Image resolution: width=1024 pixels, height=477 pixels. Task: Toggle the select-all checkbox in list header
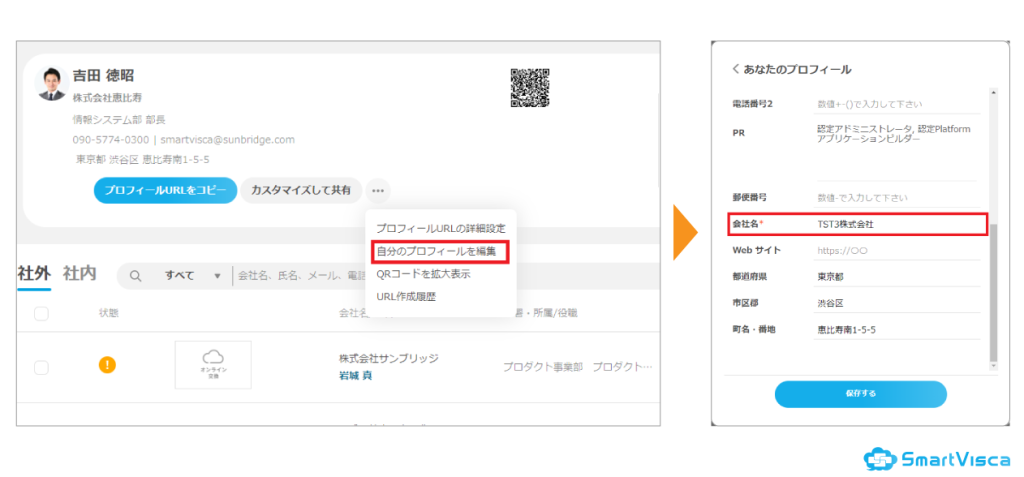pyautogui.click(x=41, y=314)
